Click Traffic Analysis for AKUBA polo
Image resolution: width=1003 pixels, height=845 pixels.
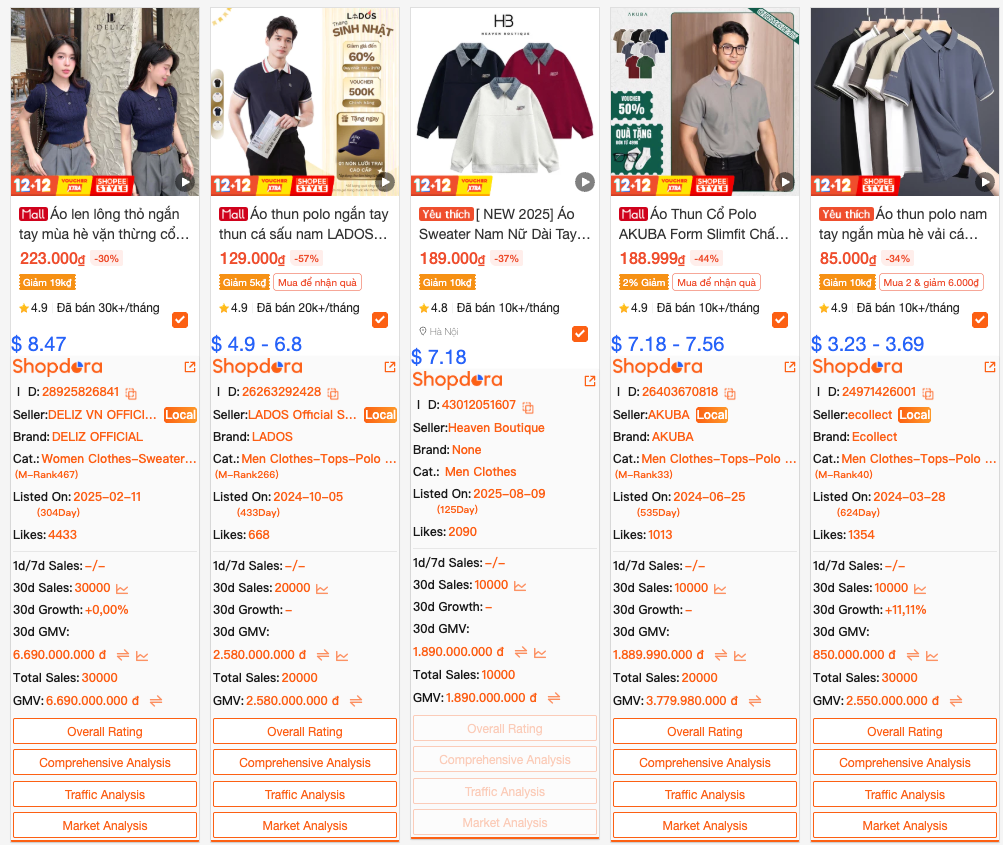pos(704,794)
